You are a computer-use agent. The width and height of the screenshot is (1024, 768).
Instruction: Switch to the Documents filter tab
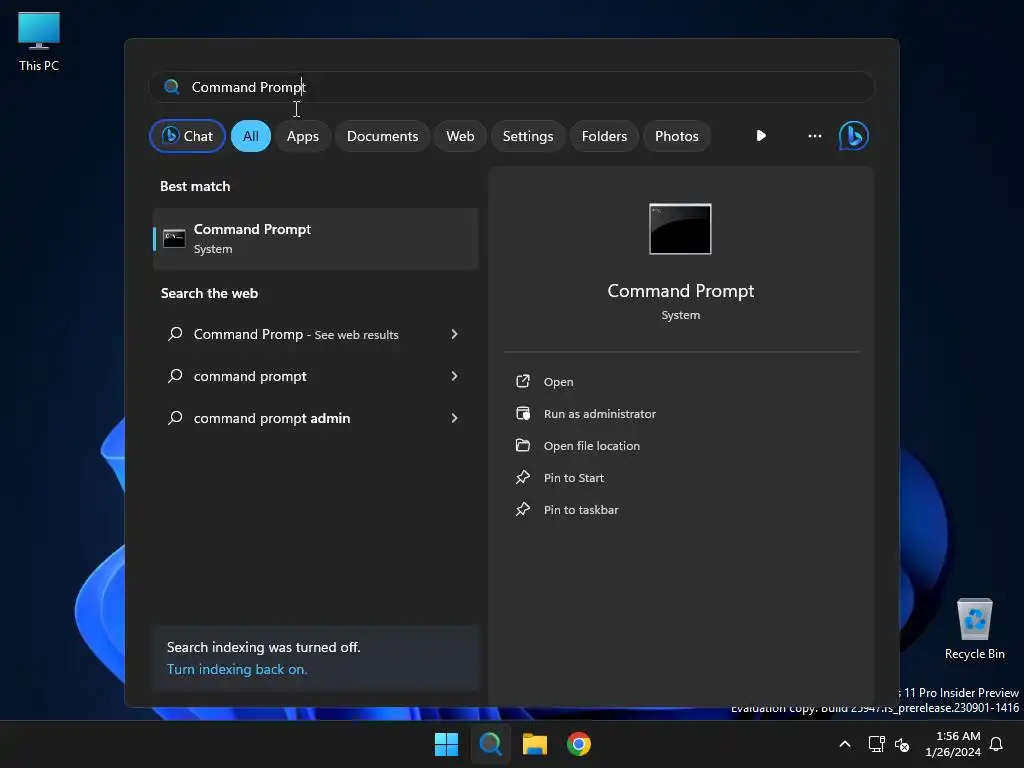pos(382,136)
